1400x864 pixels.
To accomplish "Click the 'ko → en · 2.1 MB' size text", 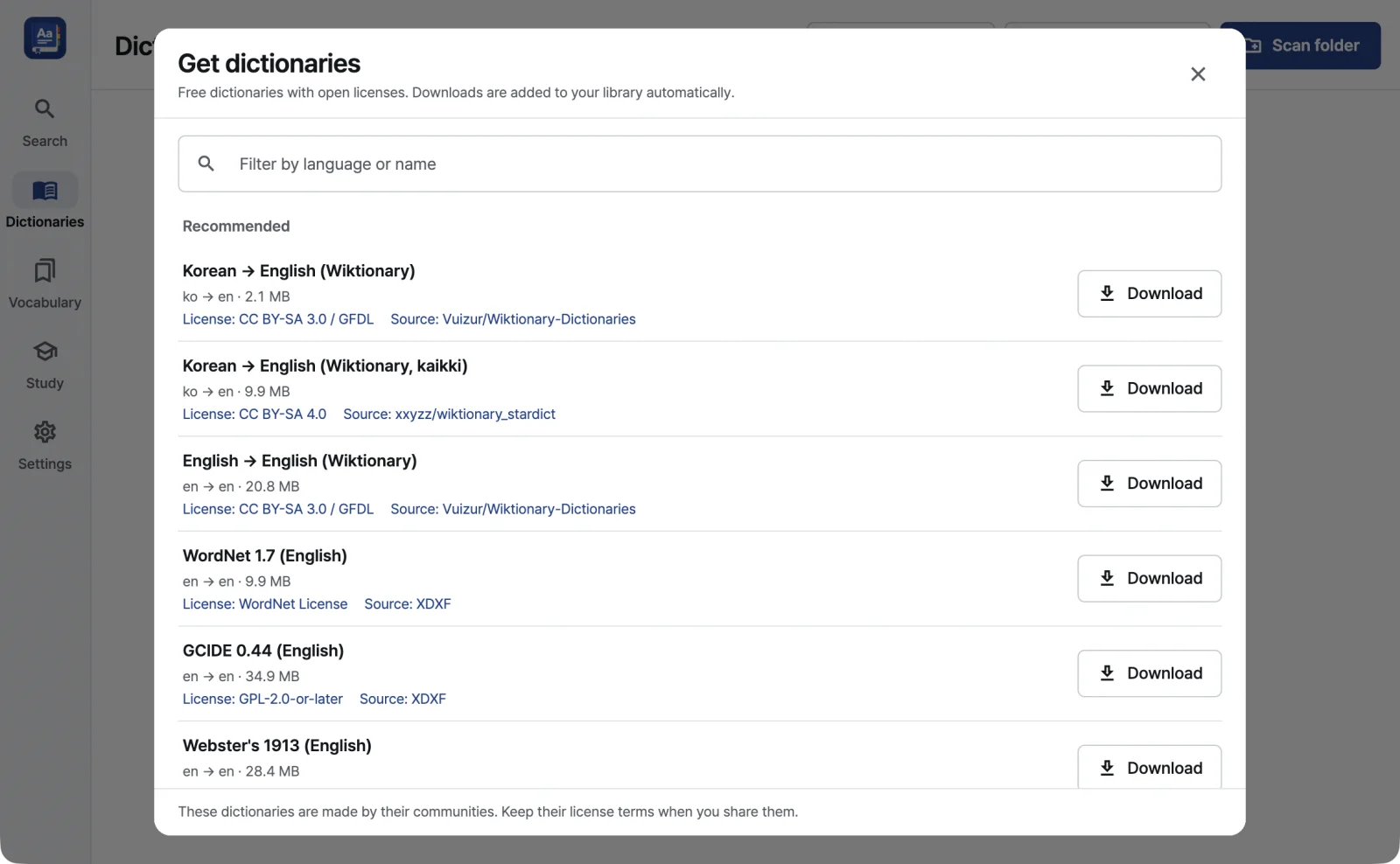I will 236,296.
